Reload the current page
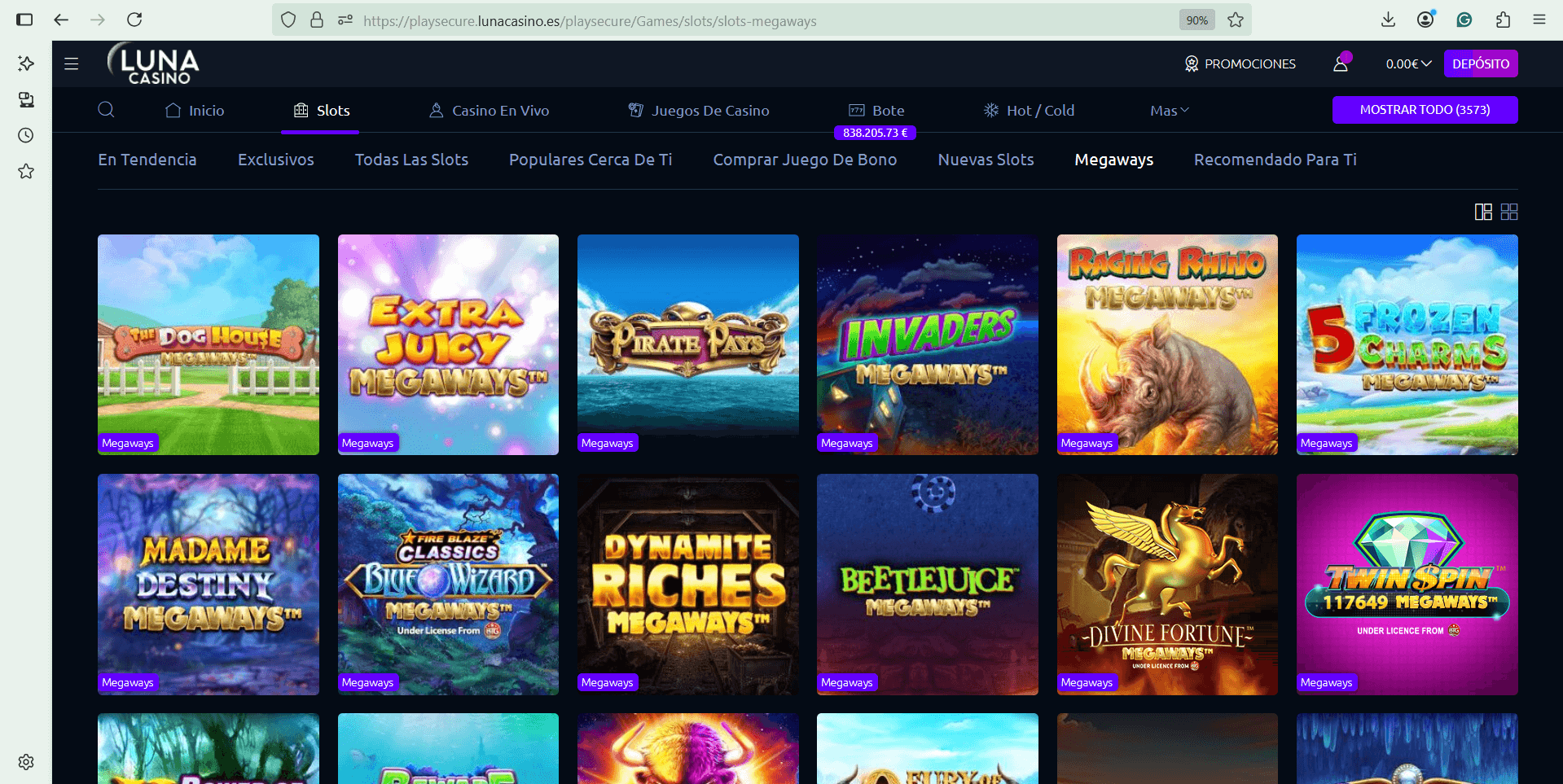Viewport: 1563px width, 784px height. 135,20
